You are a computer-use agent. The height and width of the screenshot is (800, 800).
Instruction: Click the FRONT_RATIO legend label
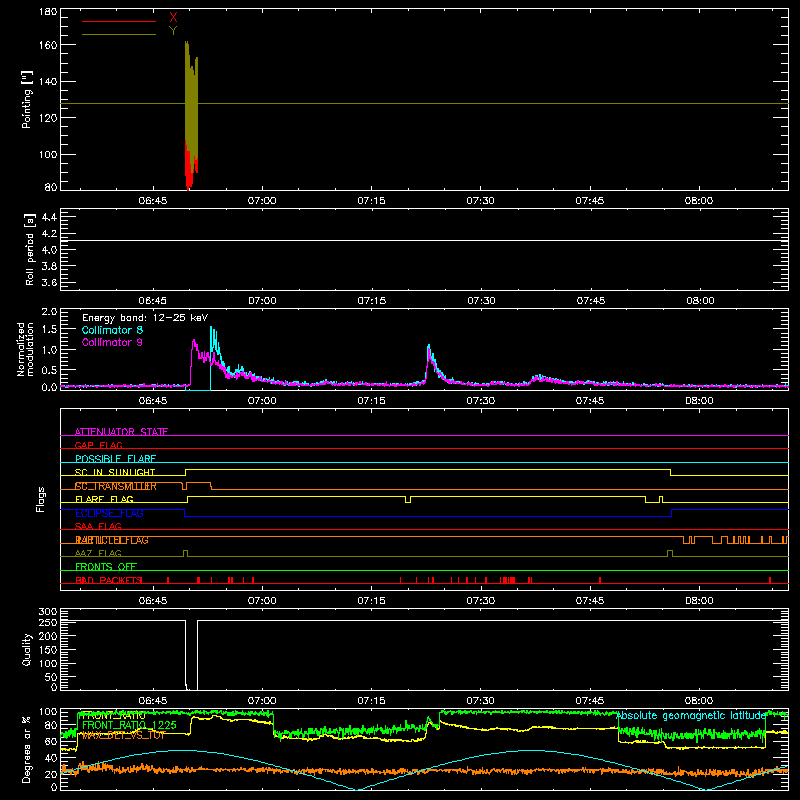pyautogui.click(x=113, y=716)
